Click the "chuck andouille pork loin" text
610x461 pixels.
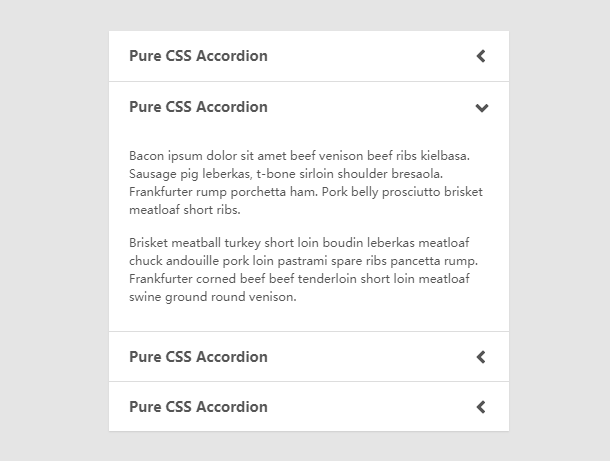[202, 261]
